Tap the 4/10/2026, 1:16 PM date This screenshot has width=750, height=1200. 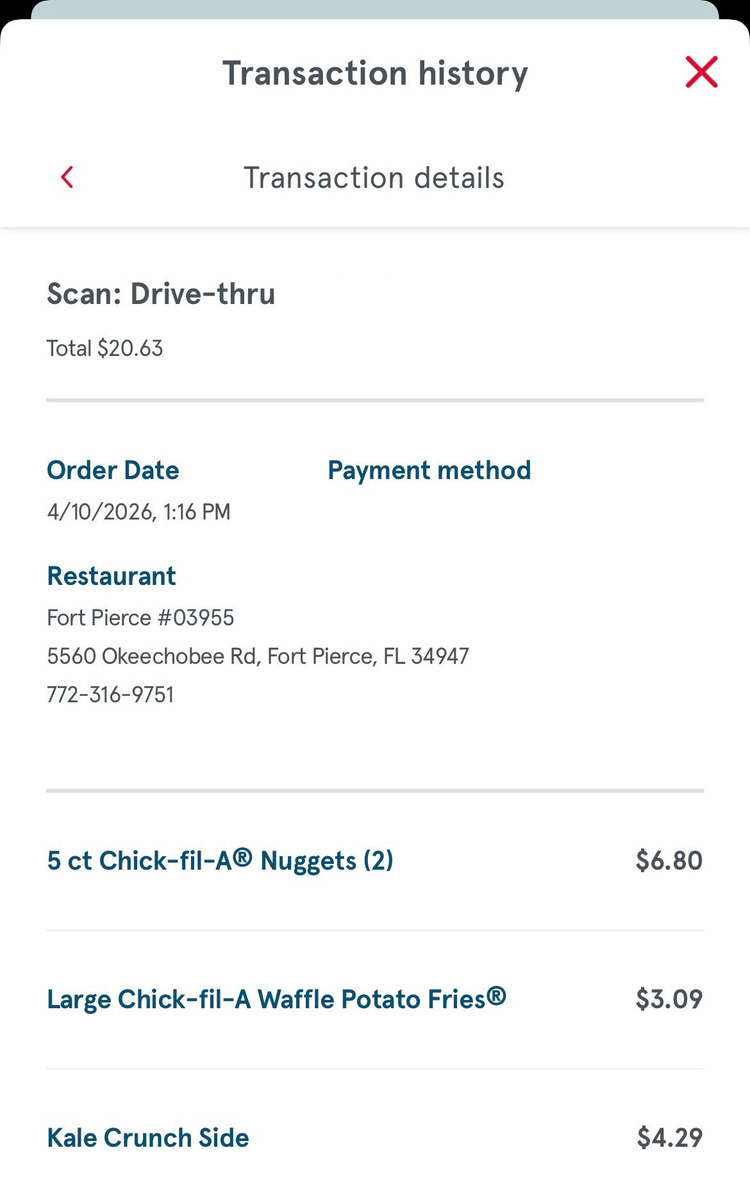pos(139,512)
